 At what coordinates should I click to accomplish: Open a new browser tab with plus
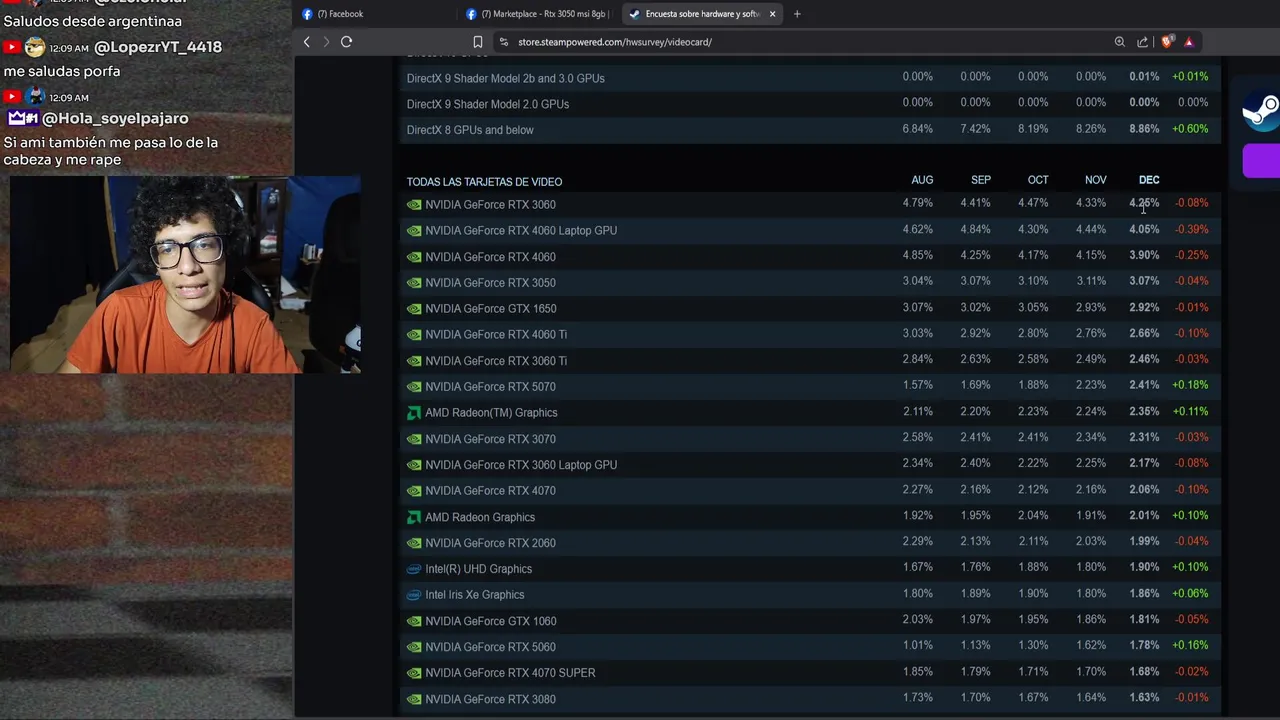797,14
